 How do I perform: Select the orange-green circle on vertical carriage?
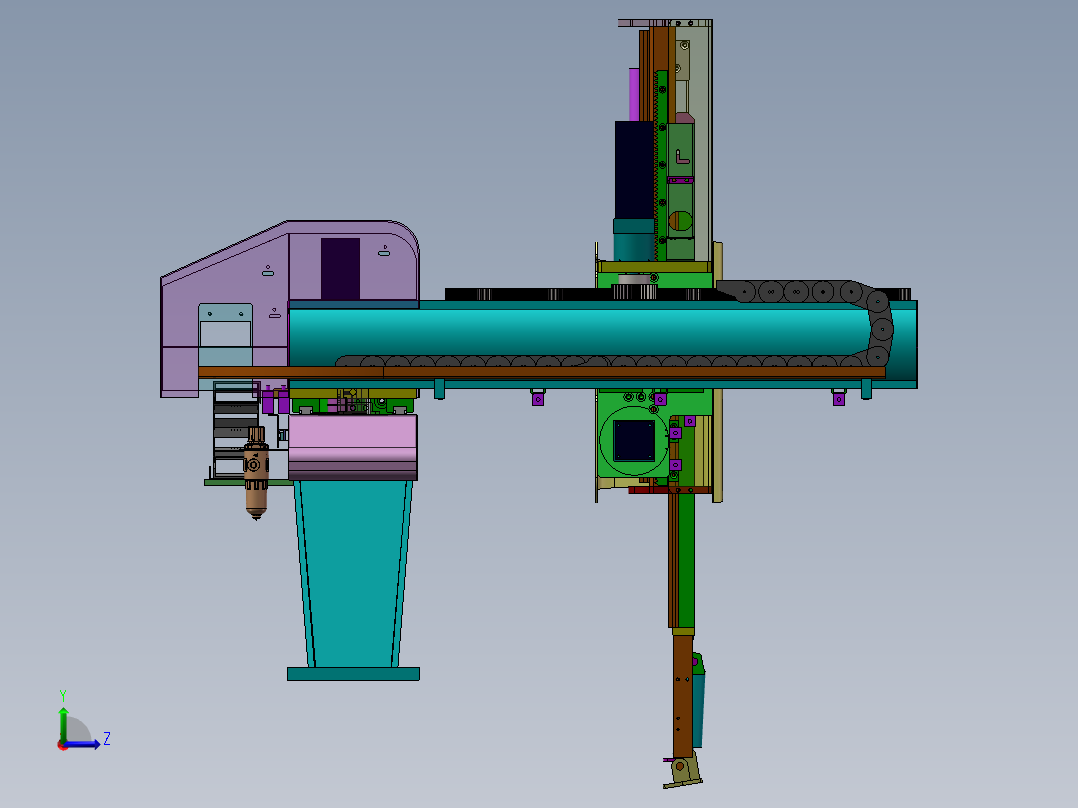click(x=680, y=221)
